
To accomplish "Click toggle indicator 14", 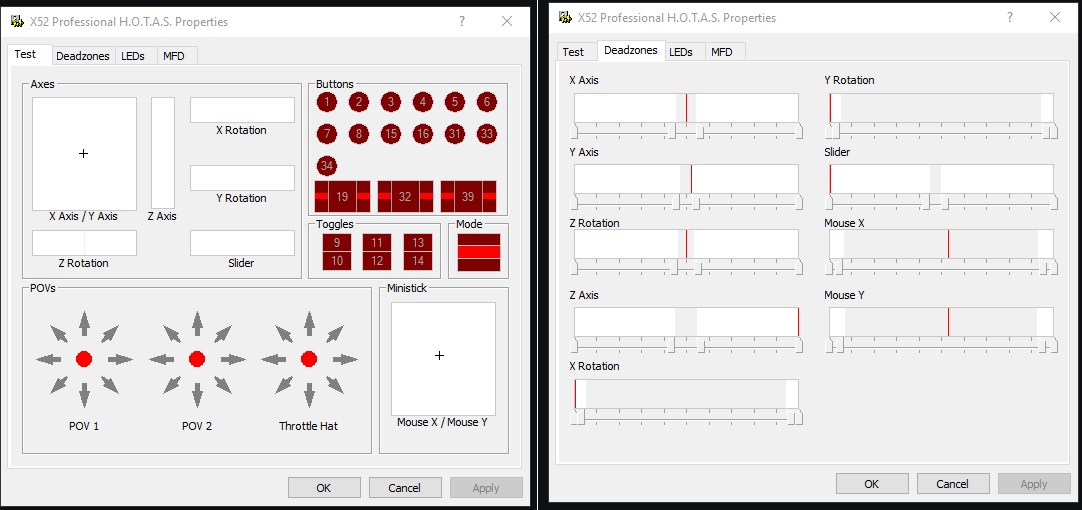I will click(x=418, y=261).
